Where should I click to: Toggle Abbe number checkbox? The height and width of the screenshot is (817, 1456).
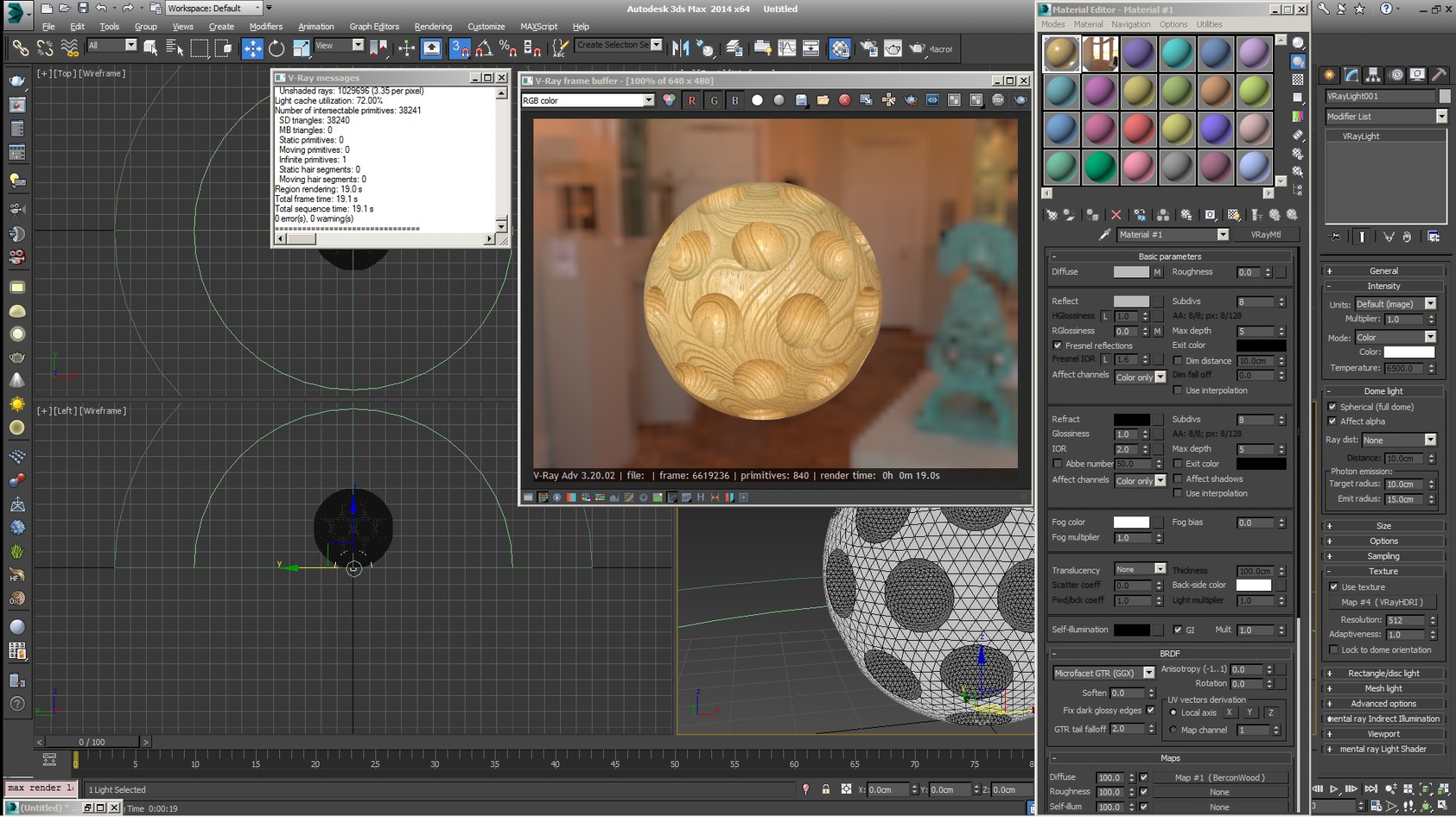1057,464
